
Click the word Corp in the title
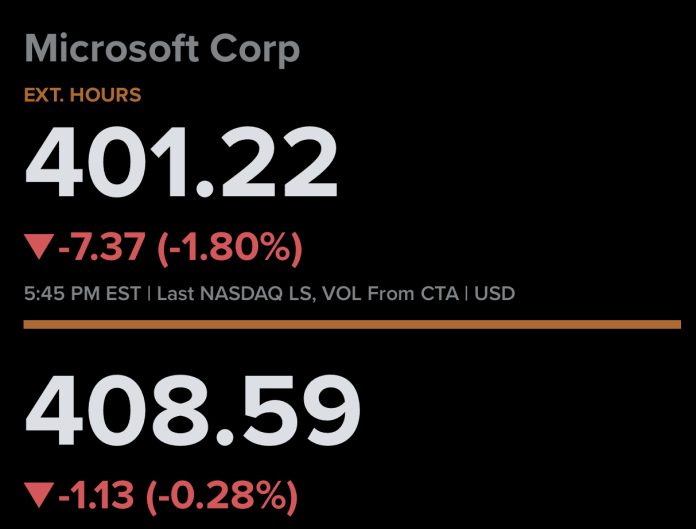256,50
